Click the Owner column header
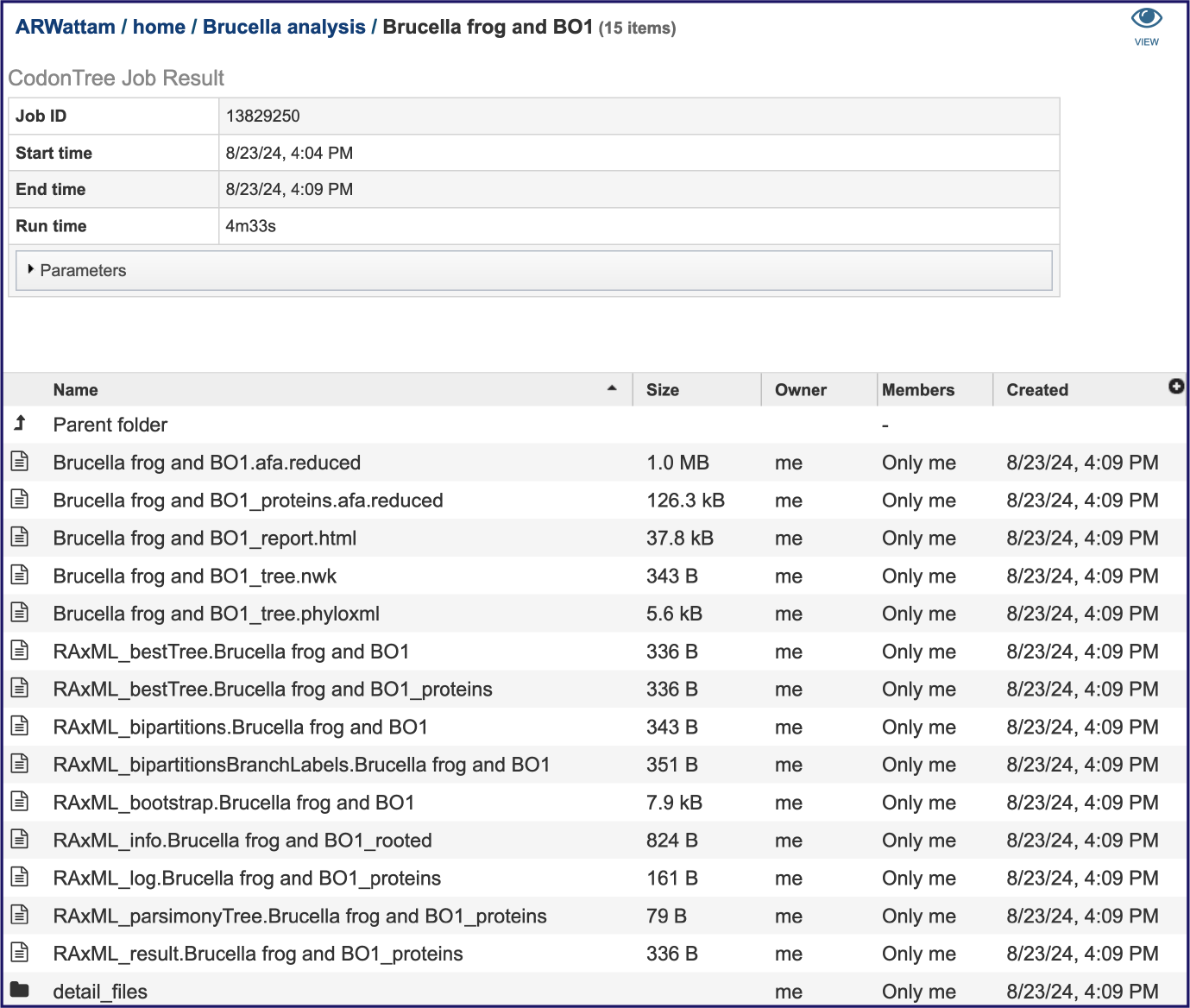Viewport: 1190px width, 1008px height. 800,390
